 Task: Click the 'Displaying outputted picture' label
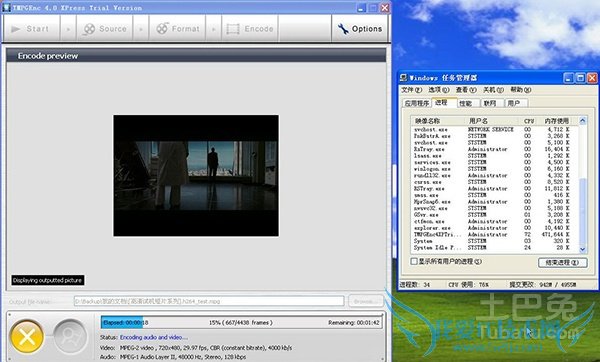point(47,280)
